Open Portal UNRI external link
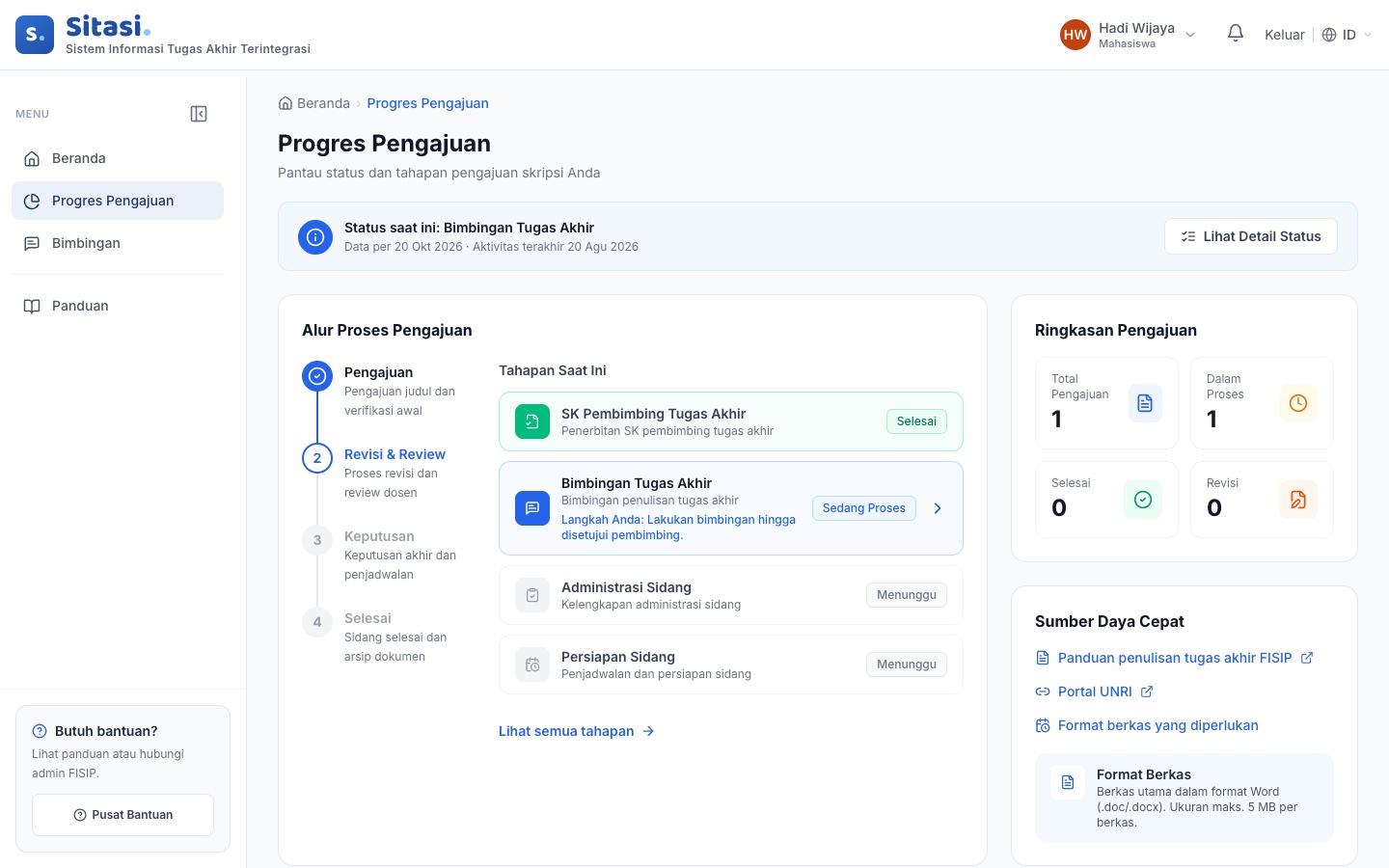 pos(1094,692)
